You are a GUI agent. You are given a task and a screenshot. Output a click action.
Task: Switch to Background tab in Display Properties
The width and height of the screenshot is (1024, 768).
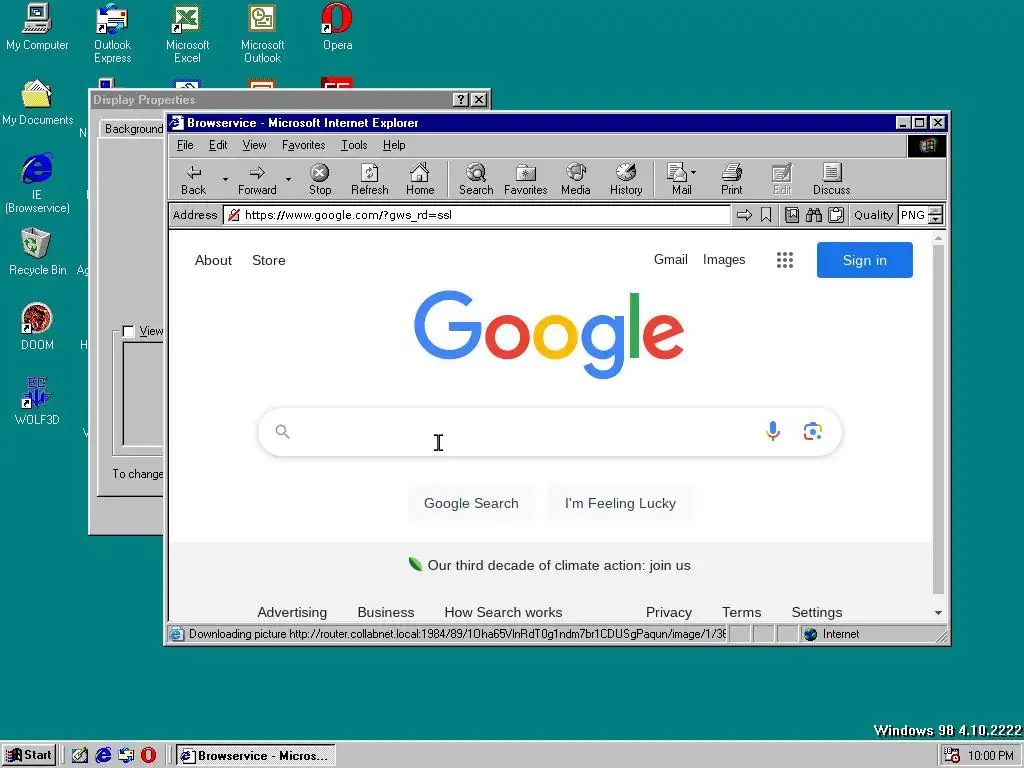tap(133, 129)
